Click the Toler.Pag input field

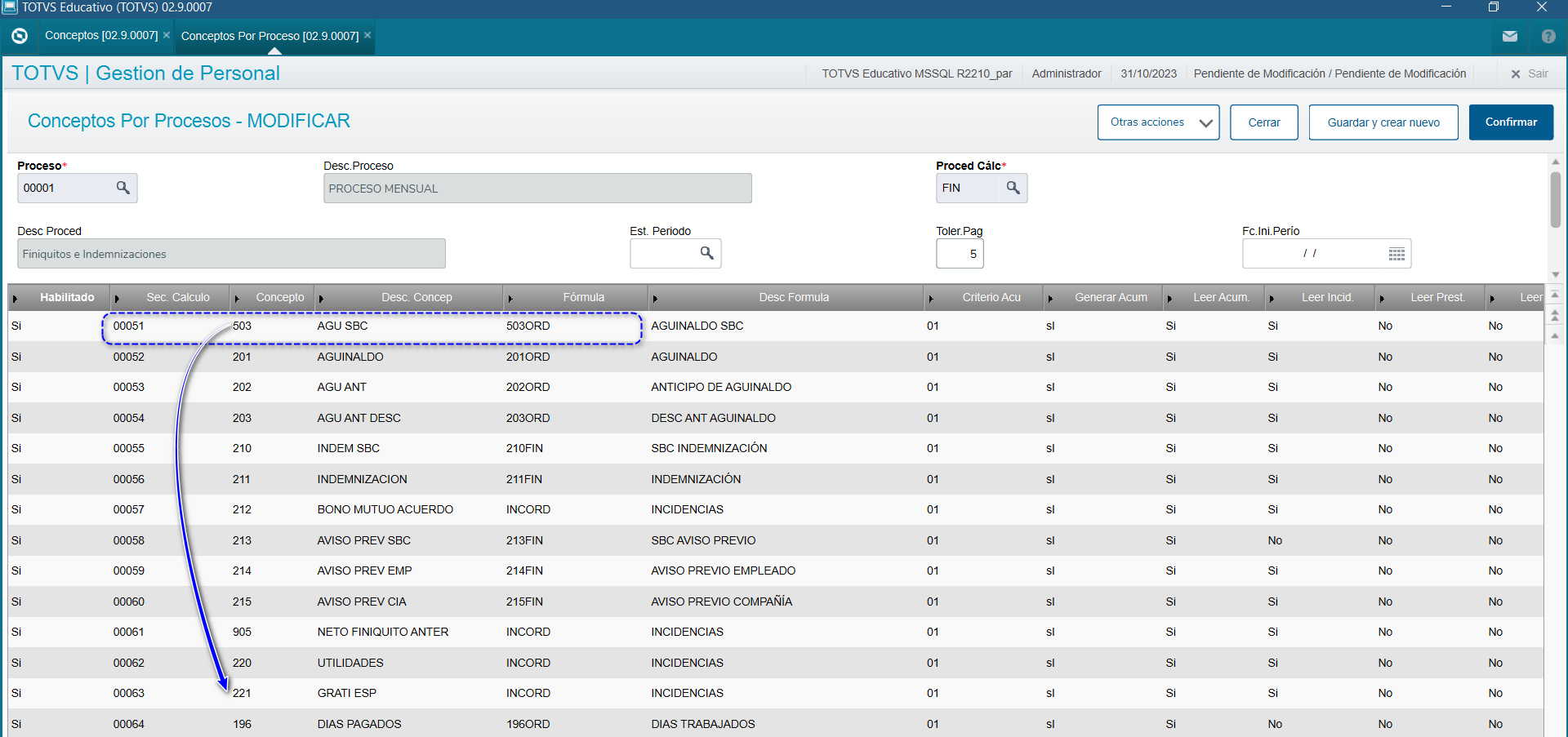960,254
